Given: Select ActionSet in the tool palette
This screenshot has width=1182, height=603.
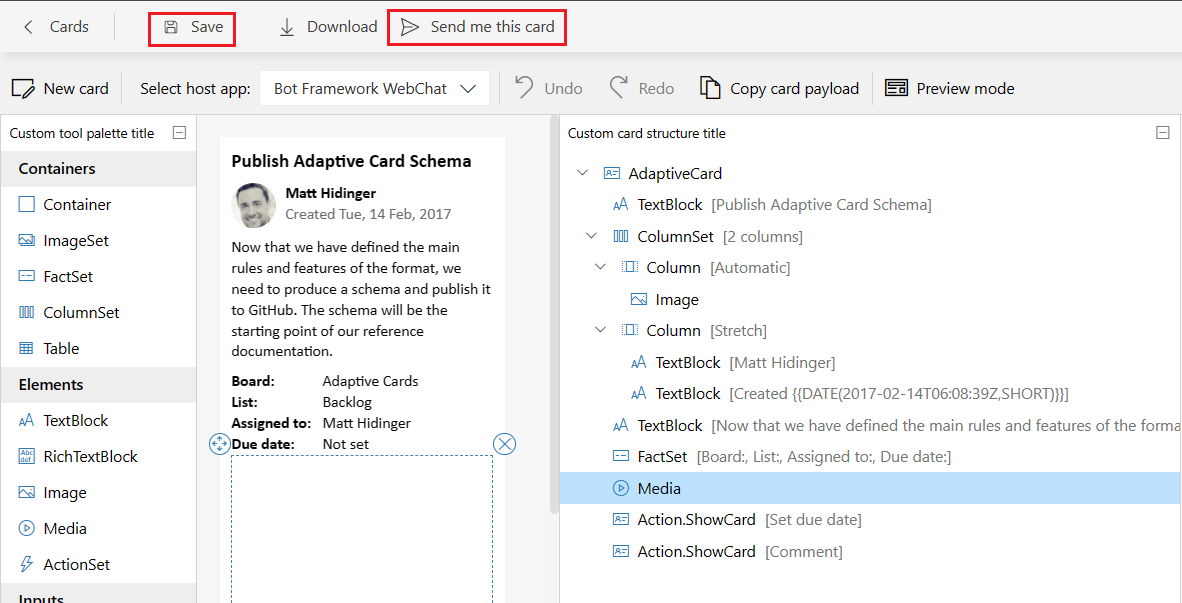Looking at the screenshot, I should pos(98,565).
